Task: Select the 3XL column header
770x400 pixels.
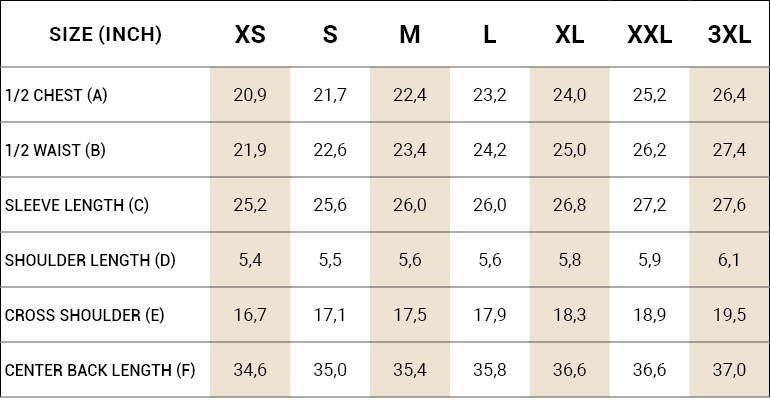Action: click(729, 35)
